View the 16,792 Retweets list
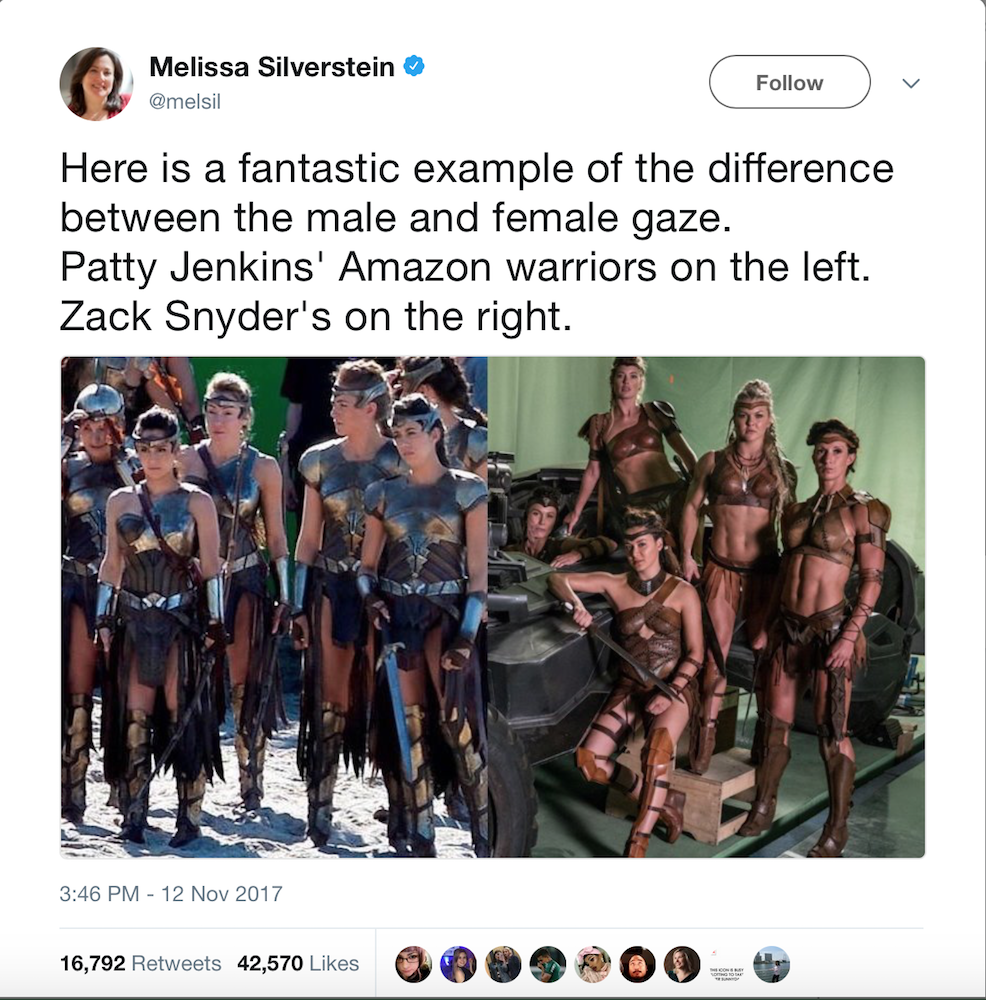 (140, 963)
